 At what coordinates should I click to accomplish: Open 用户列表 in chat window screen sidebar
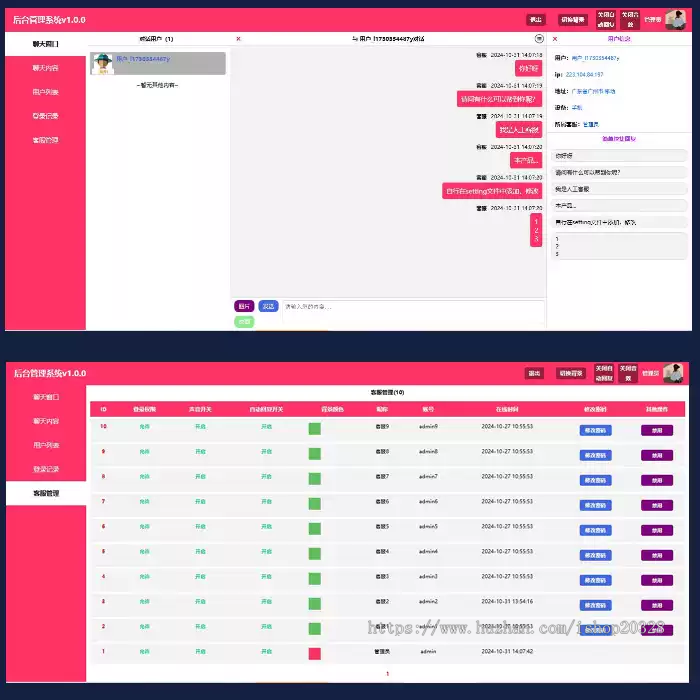pos(45,92)
